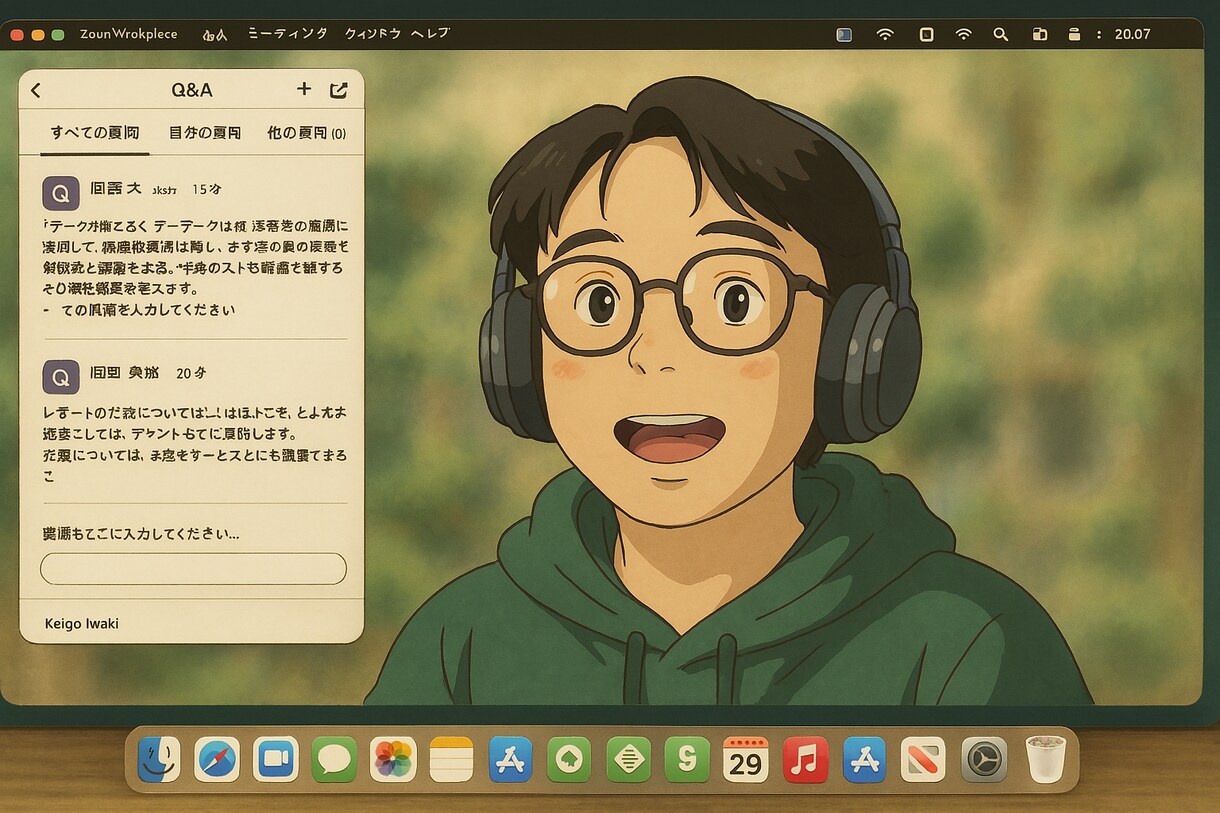Open the Photos app in the dock
The image size is (1220, 813).
[x=393, y=759]
